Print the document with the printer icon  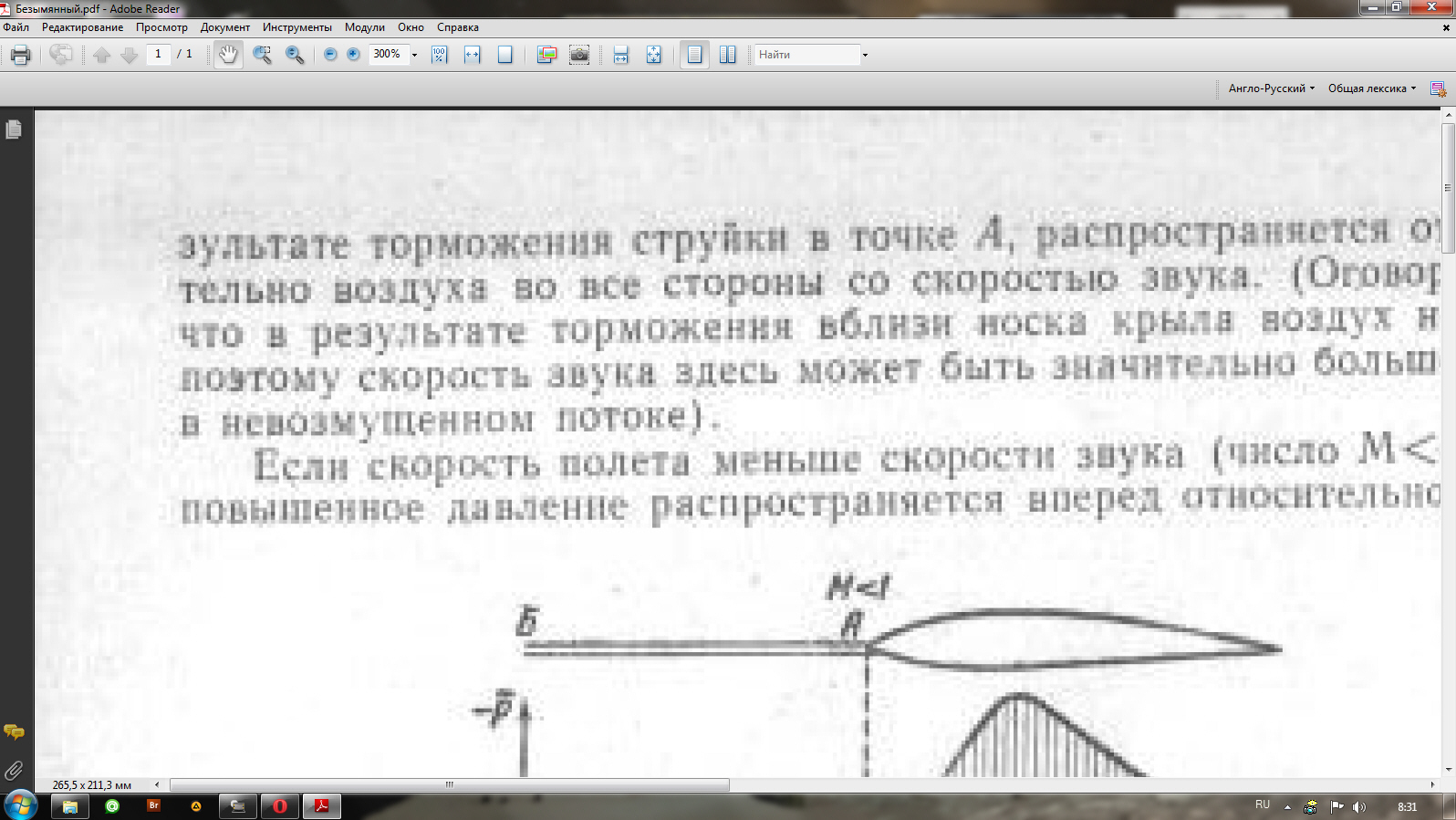click(x=20, y=55)
